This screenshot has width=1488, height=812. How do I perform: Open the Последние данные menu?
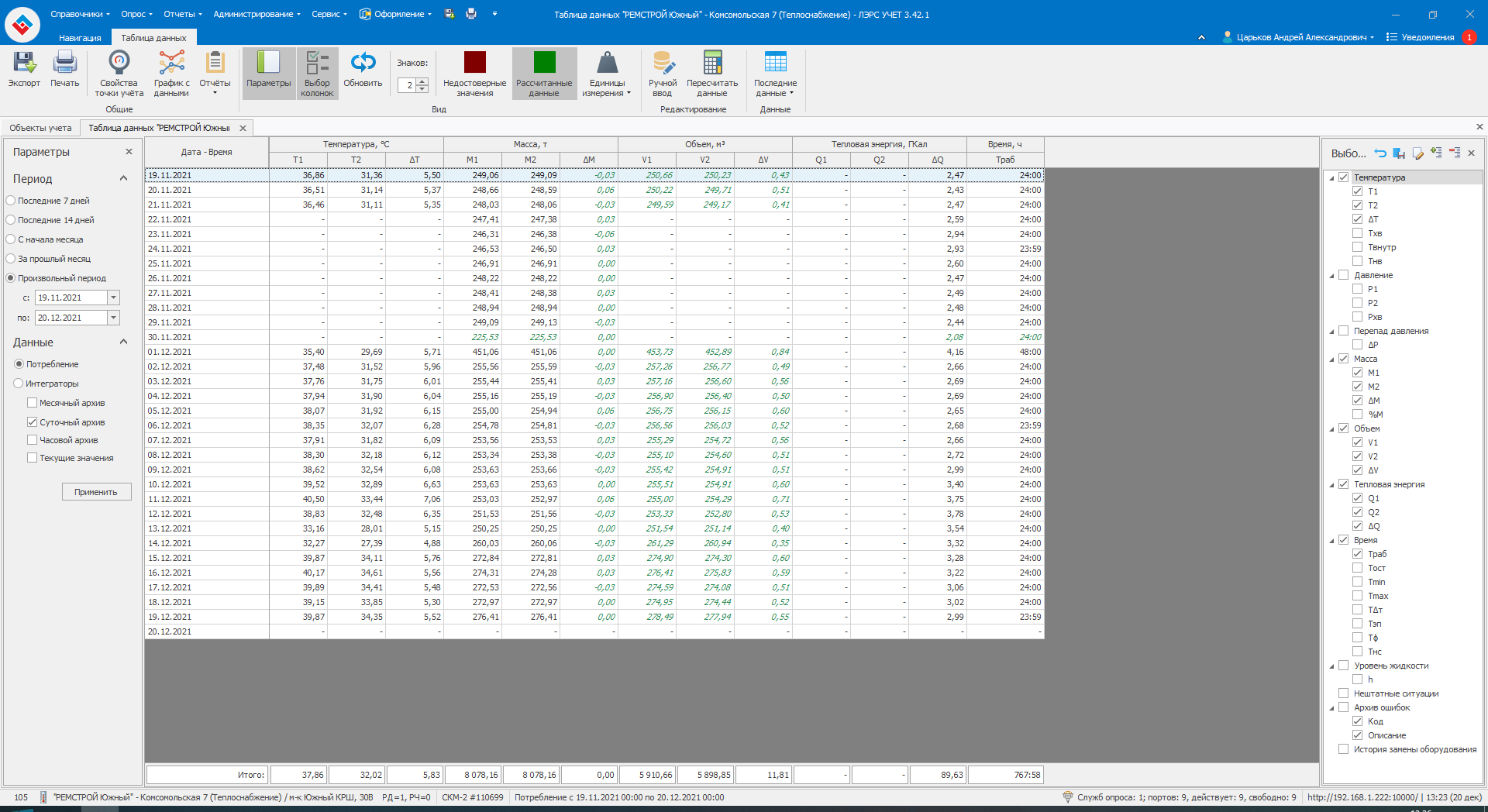775,74
